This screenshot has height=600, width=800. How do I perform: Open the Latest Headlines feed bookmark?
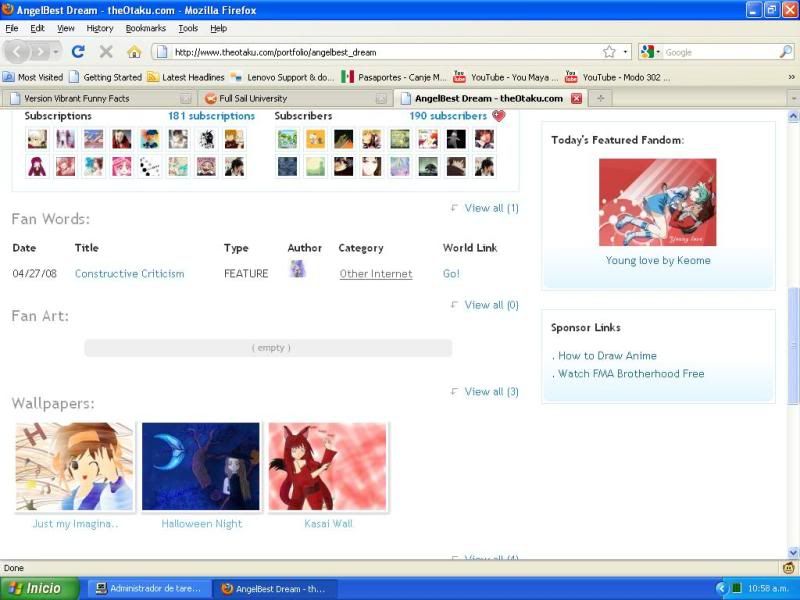(x=186, y=77)
